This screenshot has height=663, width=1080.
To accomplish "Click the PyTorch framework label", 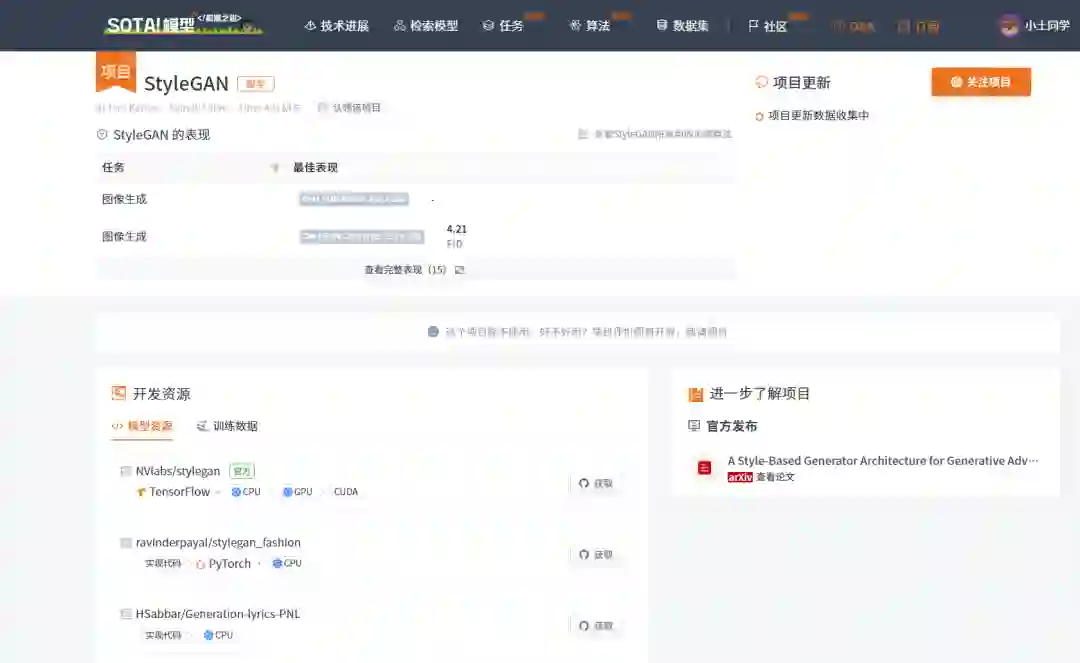I will [x=229, y=563].
